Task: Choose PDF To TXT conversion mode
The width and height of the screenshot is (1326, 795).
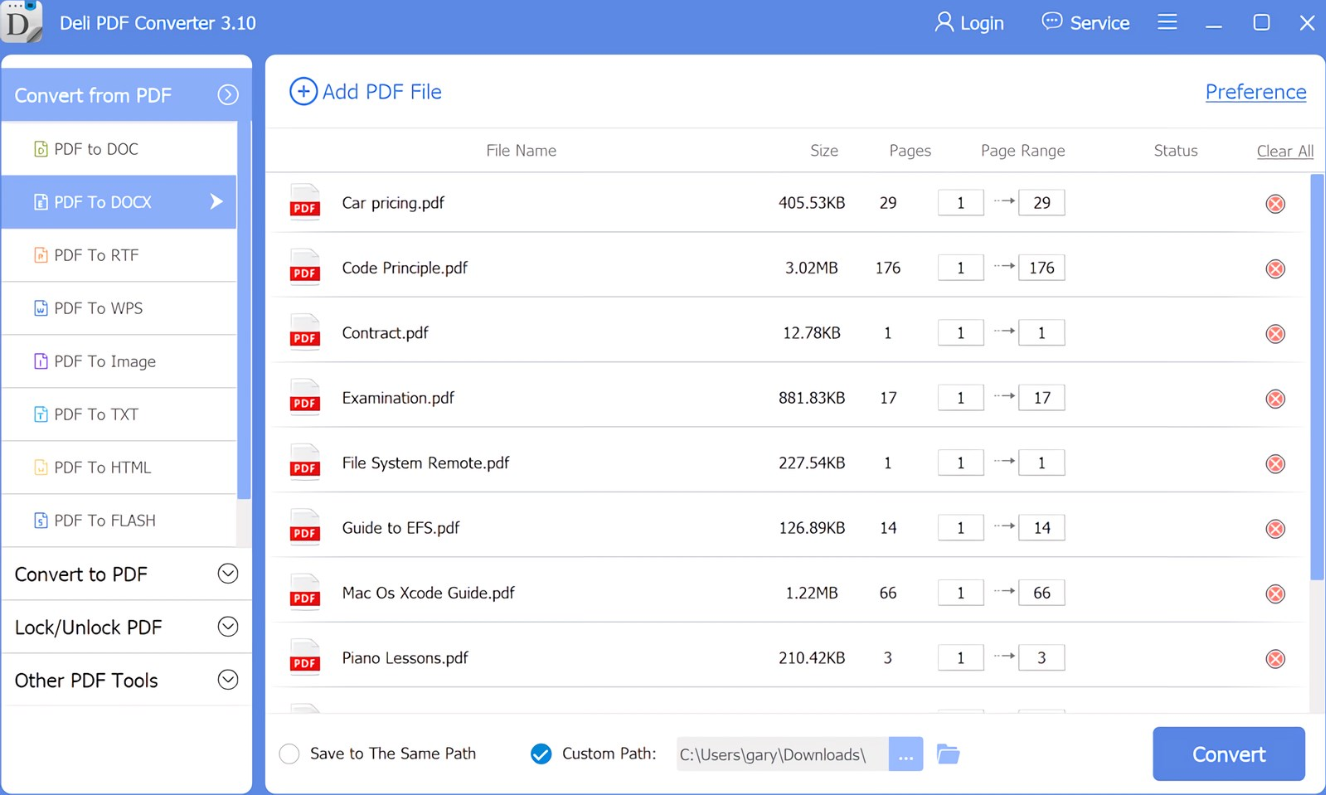Action: (96, 415)
